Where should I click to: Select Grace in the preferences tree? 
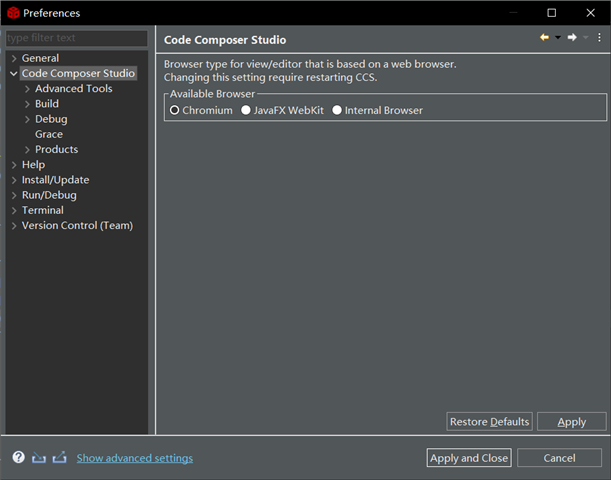tap(49, 134)
